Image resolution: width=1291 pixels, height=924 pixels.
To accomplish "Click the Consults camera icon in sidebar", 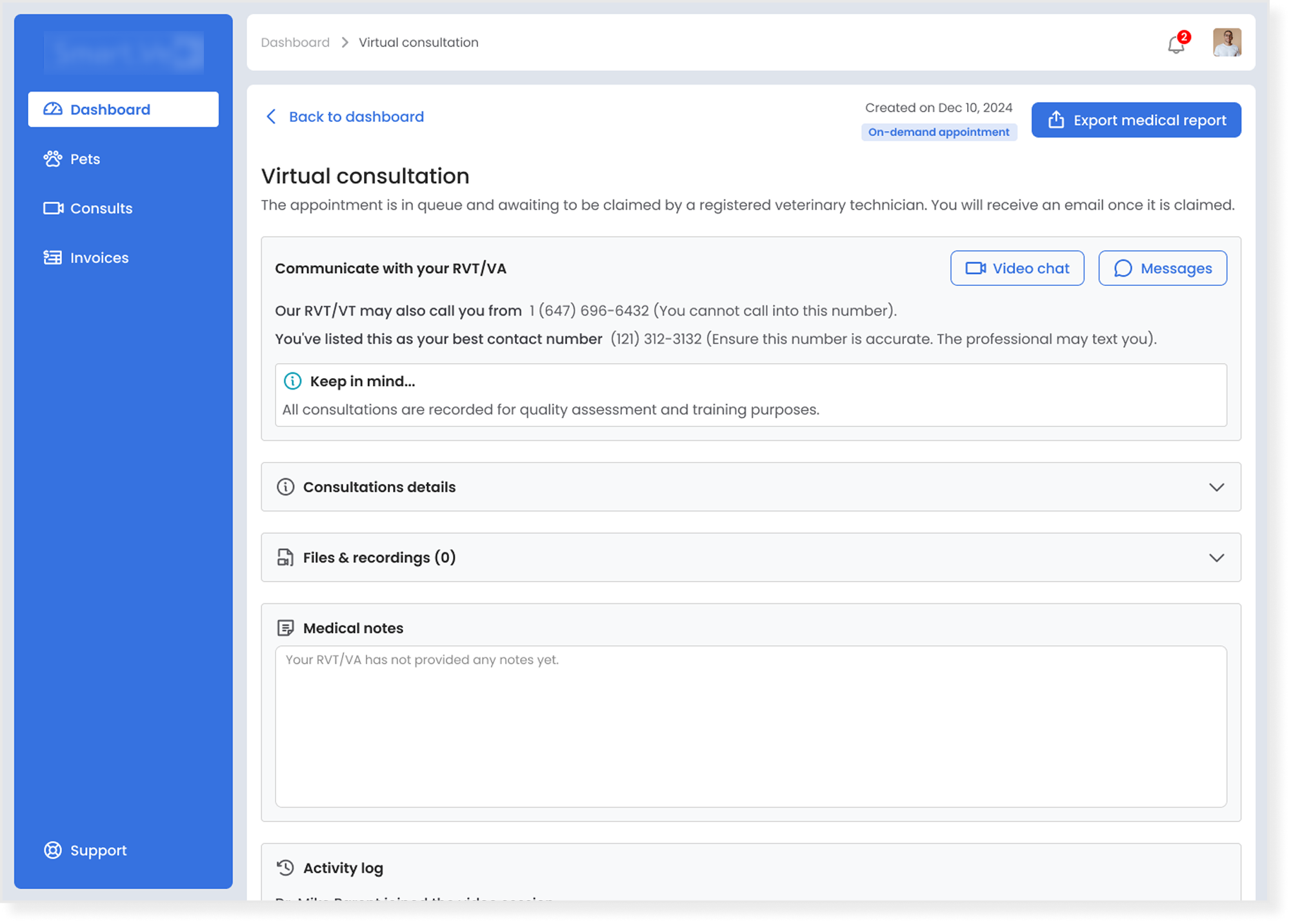I will [x=53, y=208].
